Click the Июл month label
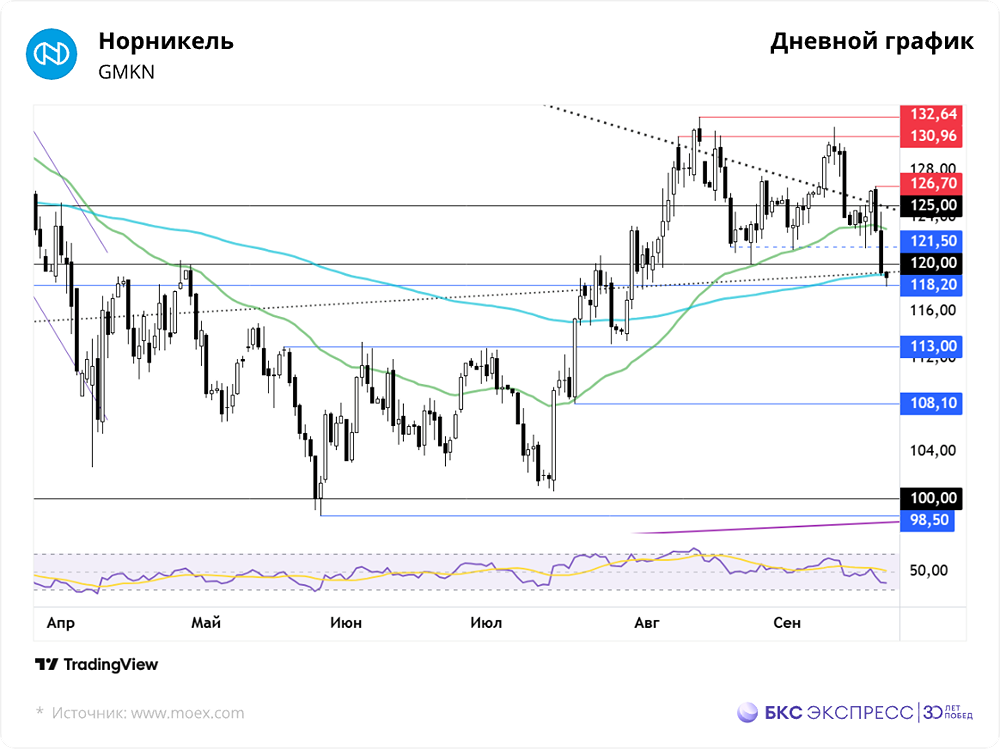This screenshot has width=1000, height=749. tap(486, 623)
